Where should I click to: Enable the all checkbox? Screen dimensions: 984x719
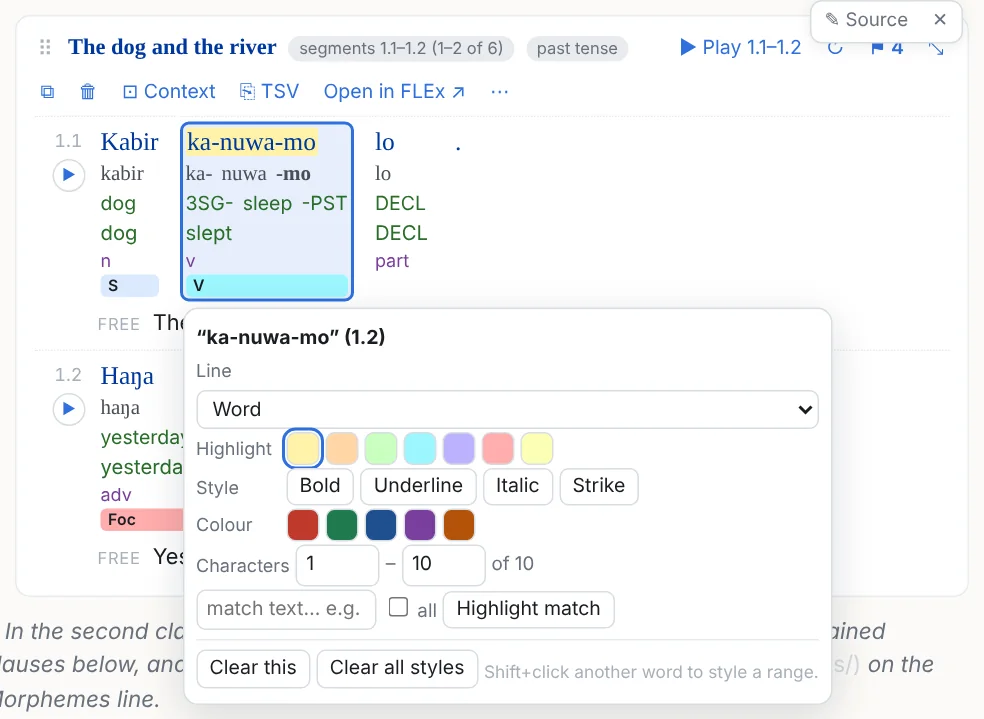tap(398, 607)
